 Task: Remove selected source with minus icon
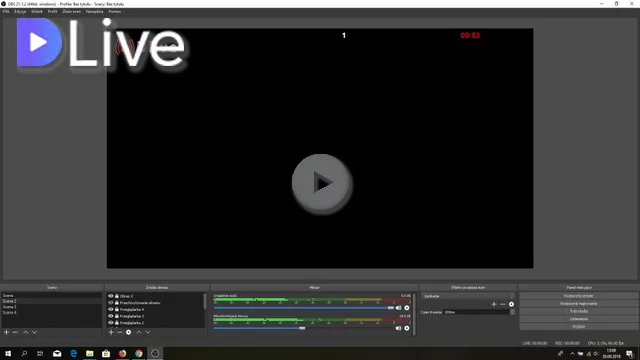120,332
